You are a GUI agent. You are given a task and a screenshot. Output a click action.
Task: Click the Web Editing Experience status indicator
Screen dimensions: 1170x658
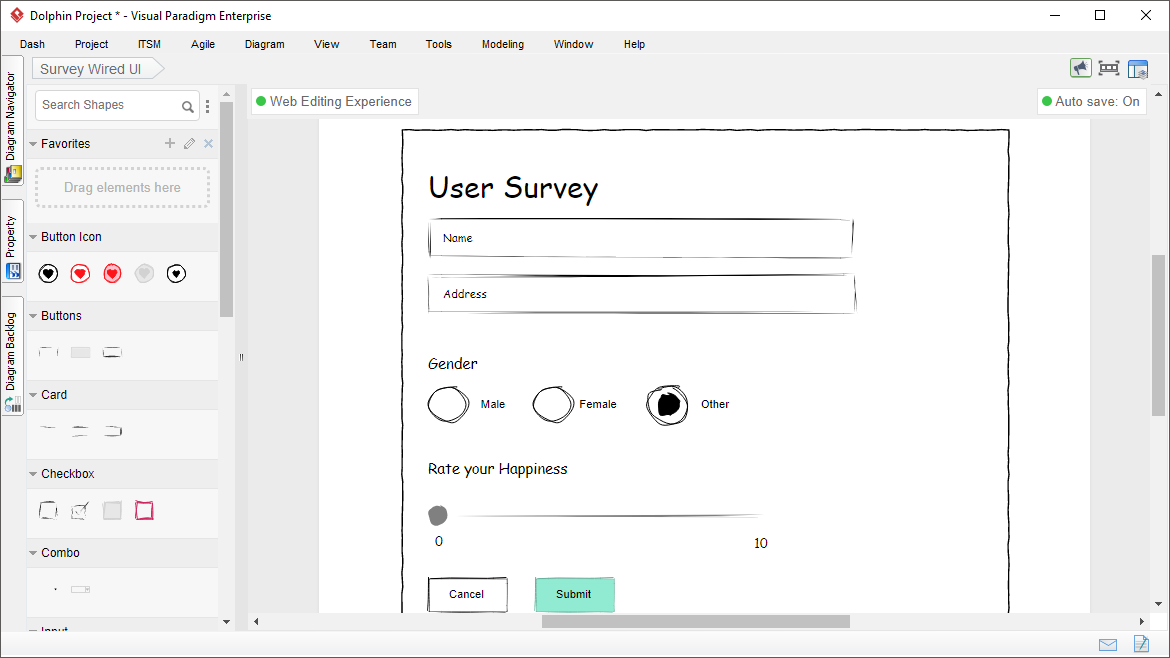coord(334,101)
